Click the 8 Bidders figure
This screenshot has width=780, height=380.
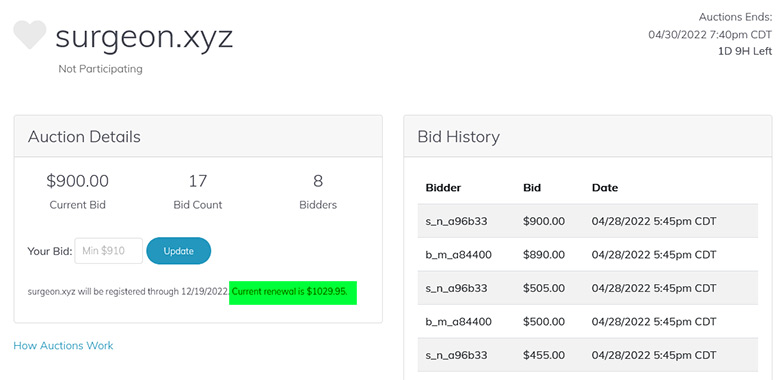pos(318,181)
